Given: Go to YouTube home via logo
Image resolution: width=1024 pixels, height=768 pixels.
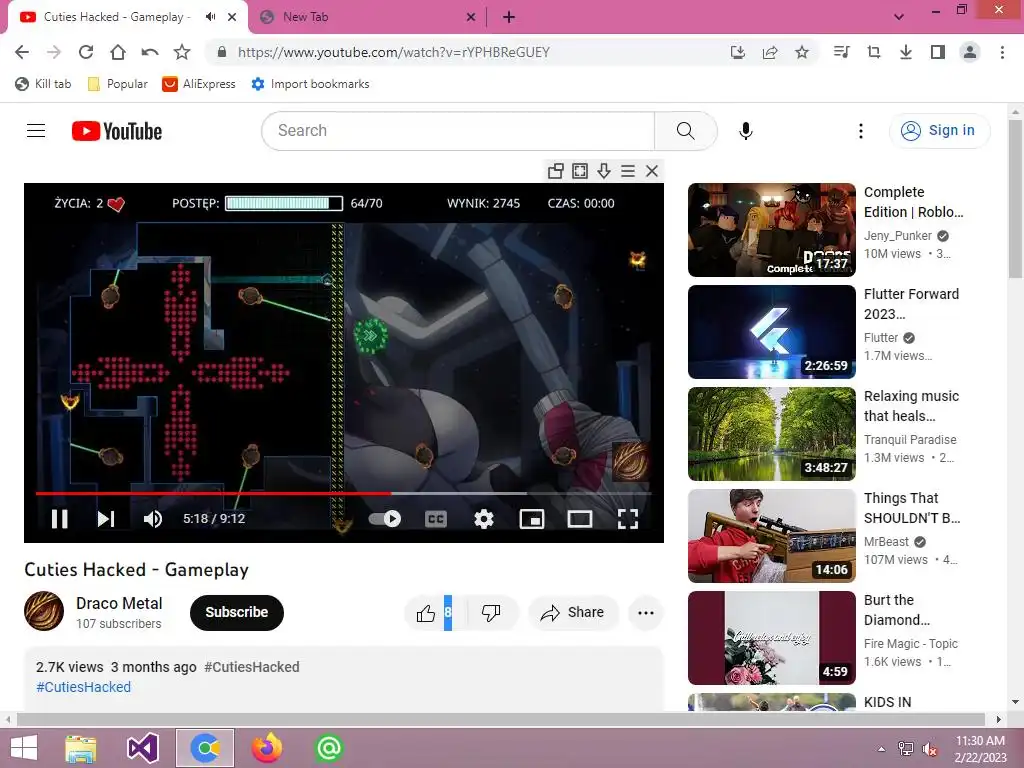Looking at the screenshot, I should (117, 131).
